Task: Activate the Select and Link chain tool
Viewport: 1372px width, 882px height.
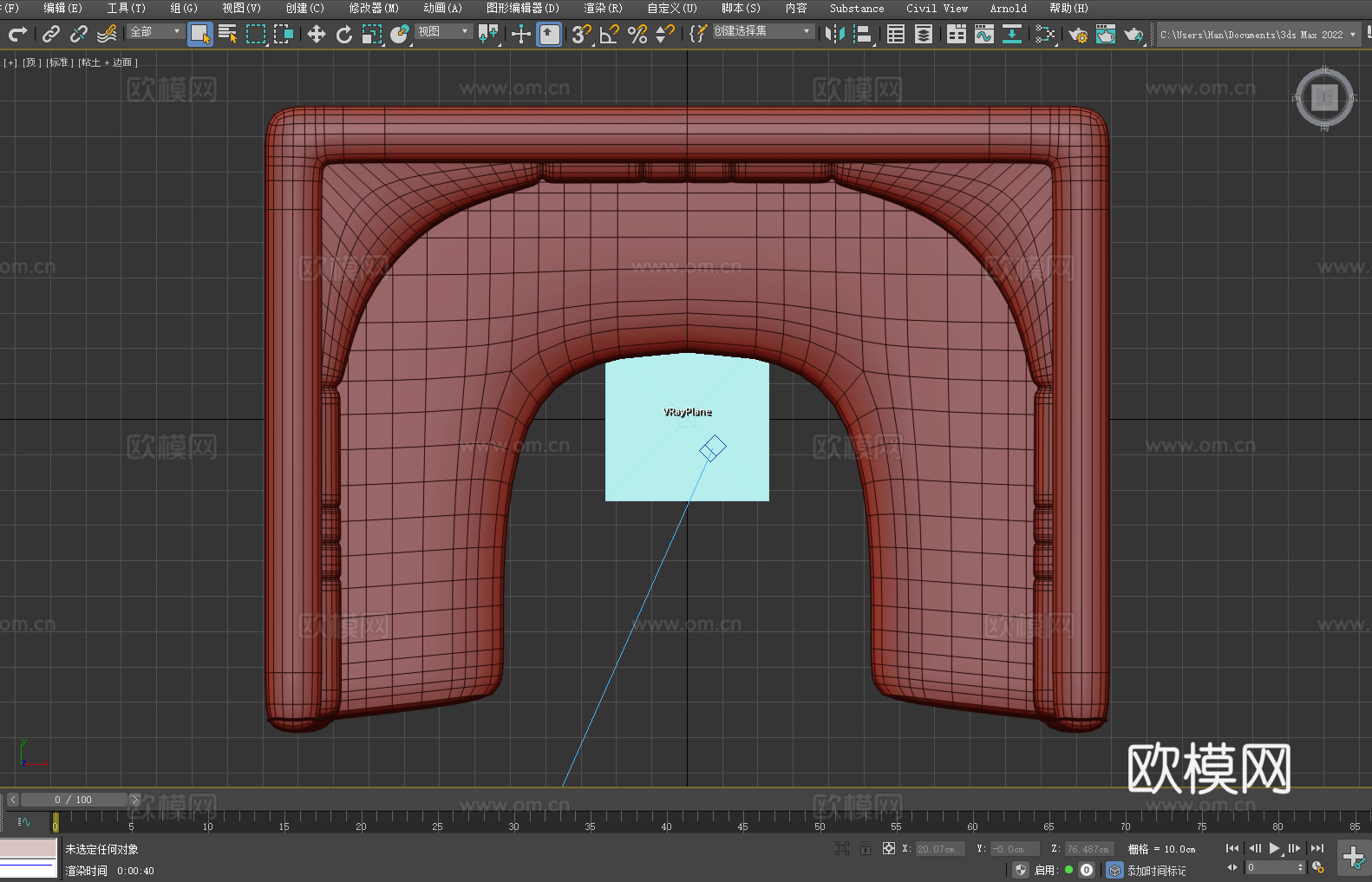Action: click(x=51, y=34)
